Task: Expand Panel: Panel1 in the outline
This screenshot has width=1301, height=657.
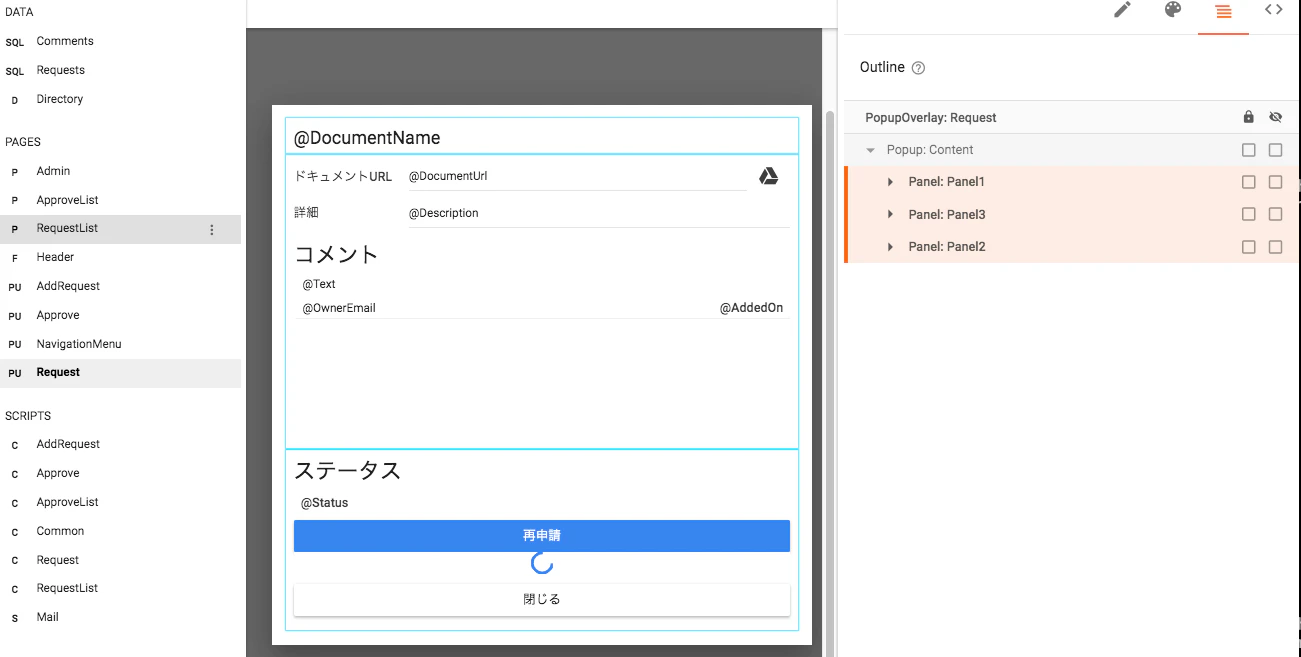Action: click(x=890, y=182)
